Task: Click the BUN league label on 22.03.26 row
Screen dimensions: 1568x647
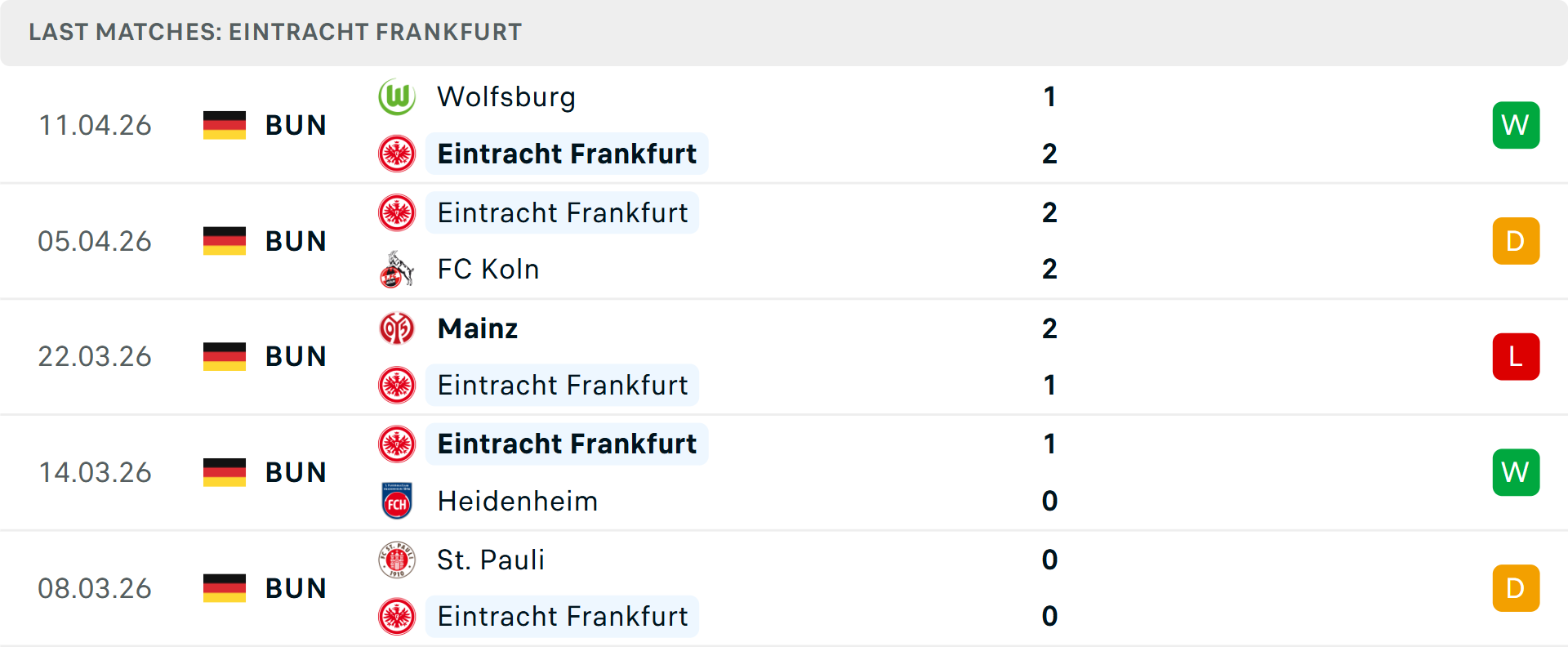Action: [x=295, y=356]
